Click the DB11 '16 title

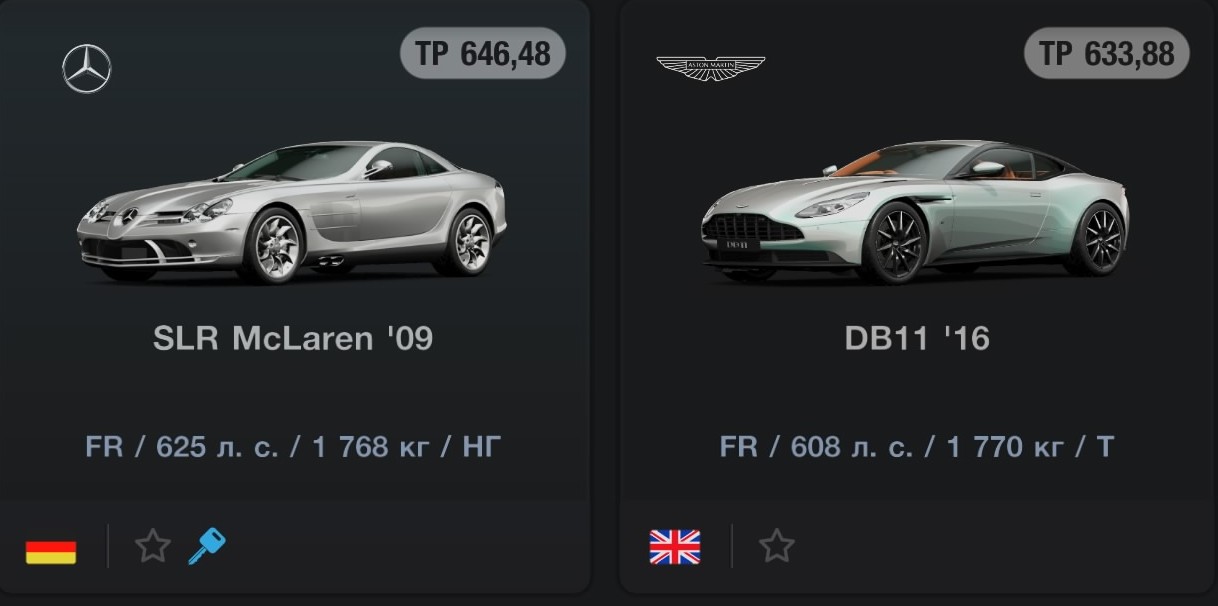tap(917, 338)
